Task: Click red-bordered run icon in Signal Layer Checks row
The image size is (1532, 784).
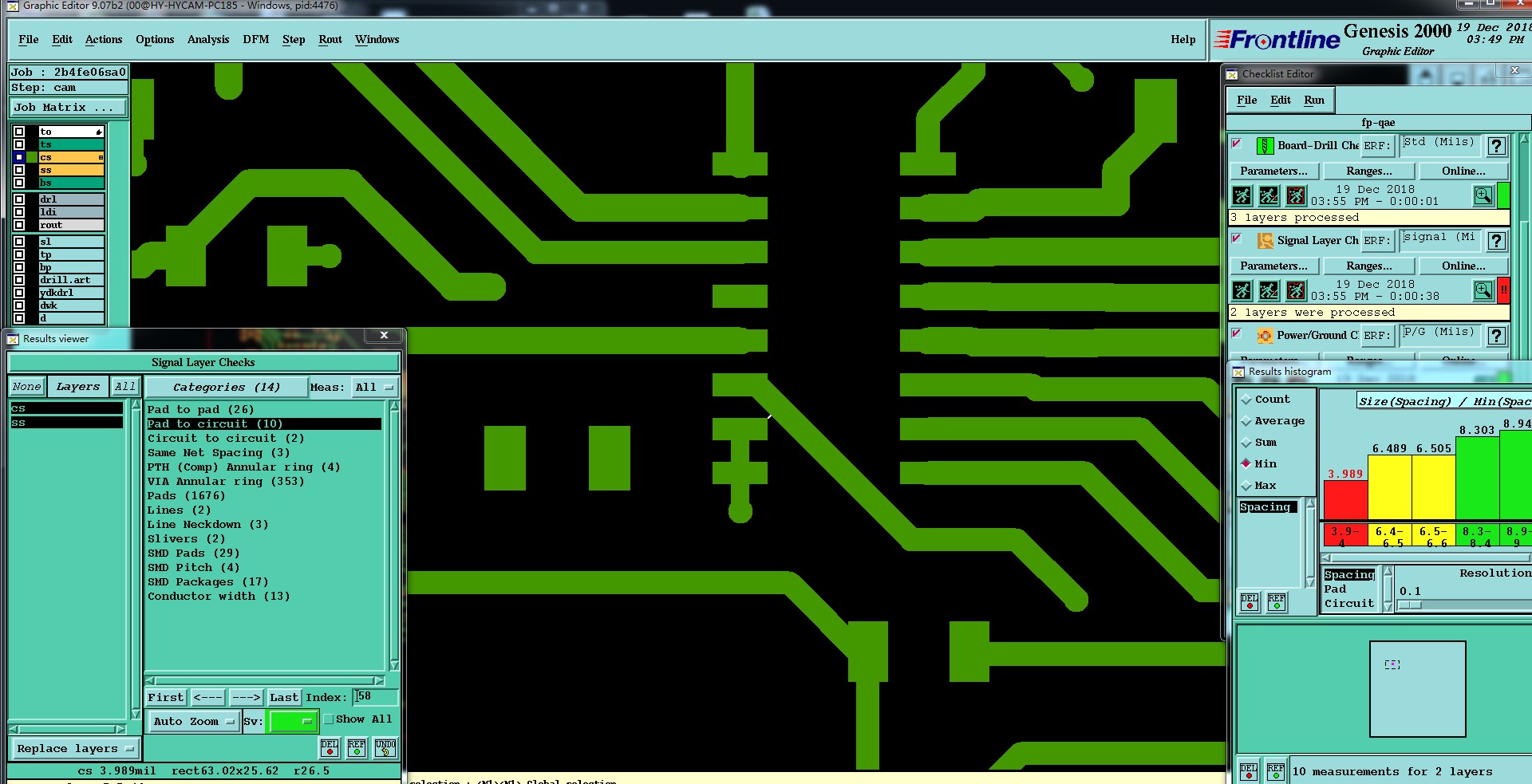Action: click(x=1296, y=290)
